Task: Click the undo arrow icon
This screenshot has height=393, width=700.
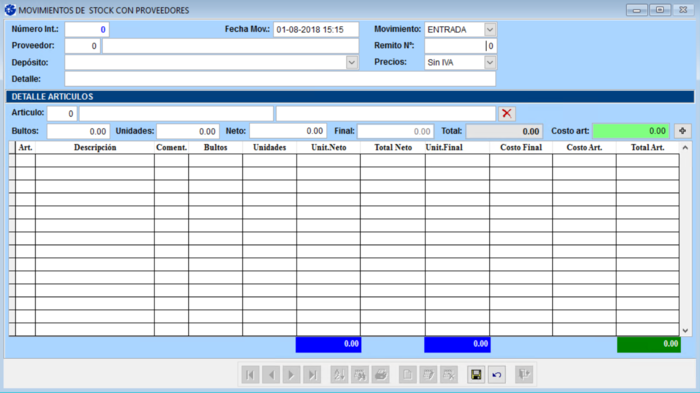Action: pyautogui.click(x=497, y=374)
